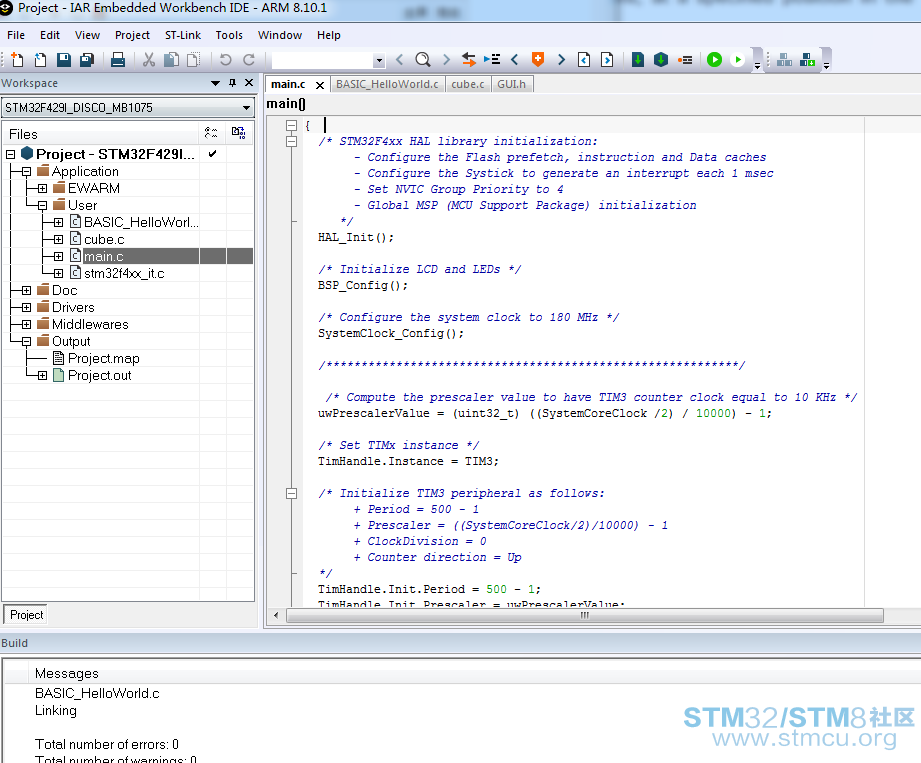Open the Project menu
Viewport: 921px width, 763px height.
click(132, 35)
